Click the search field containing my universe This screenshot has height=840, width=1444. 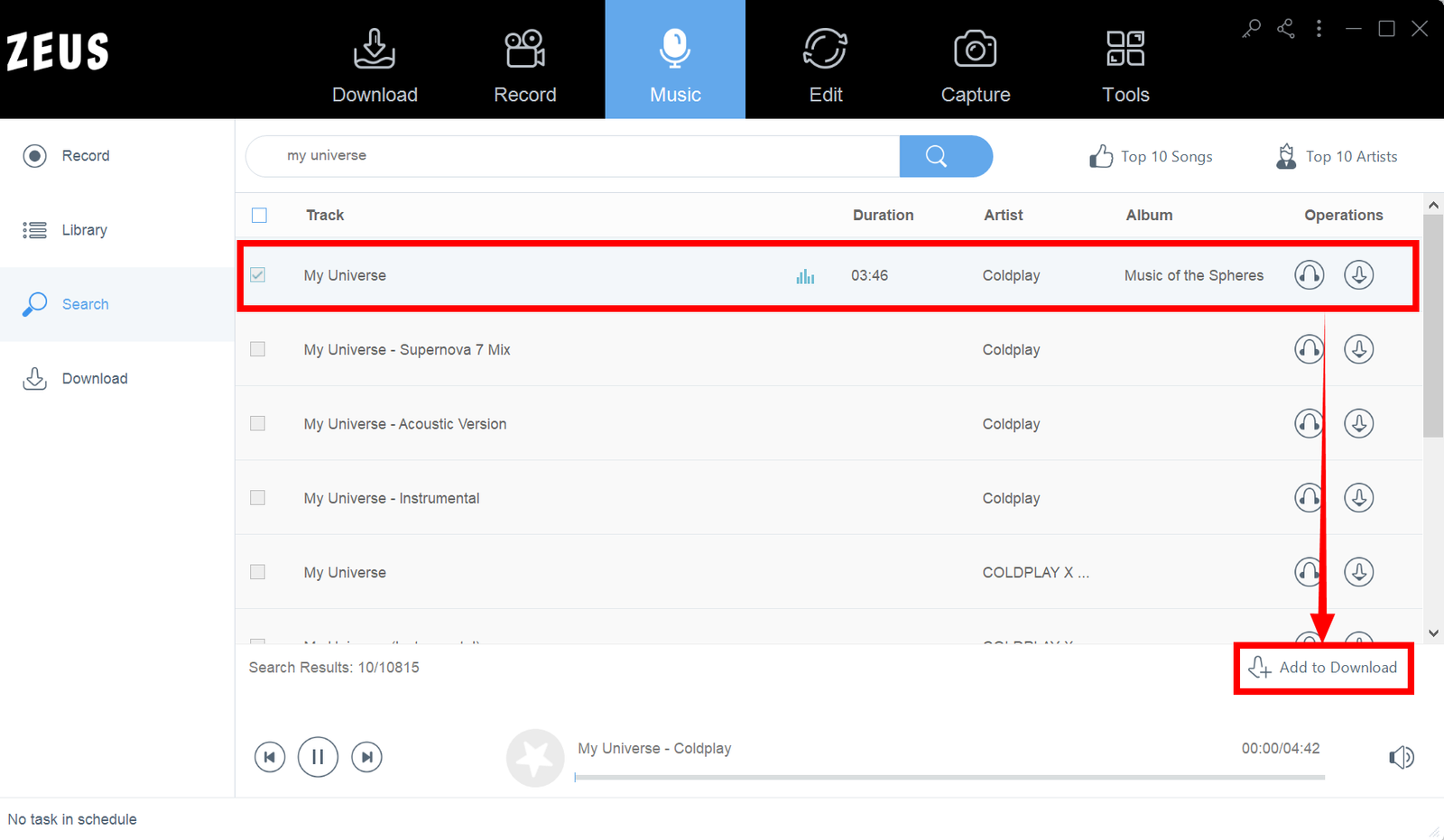(x=572, y=156)
